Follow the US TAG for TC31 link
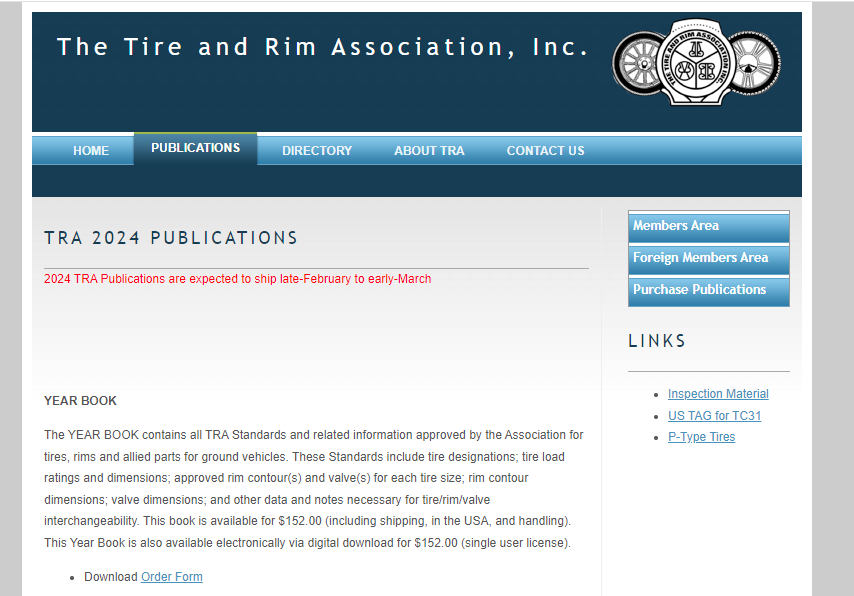 coord(714,416)
